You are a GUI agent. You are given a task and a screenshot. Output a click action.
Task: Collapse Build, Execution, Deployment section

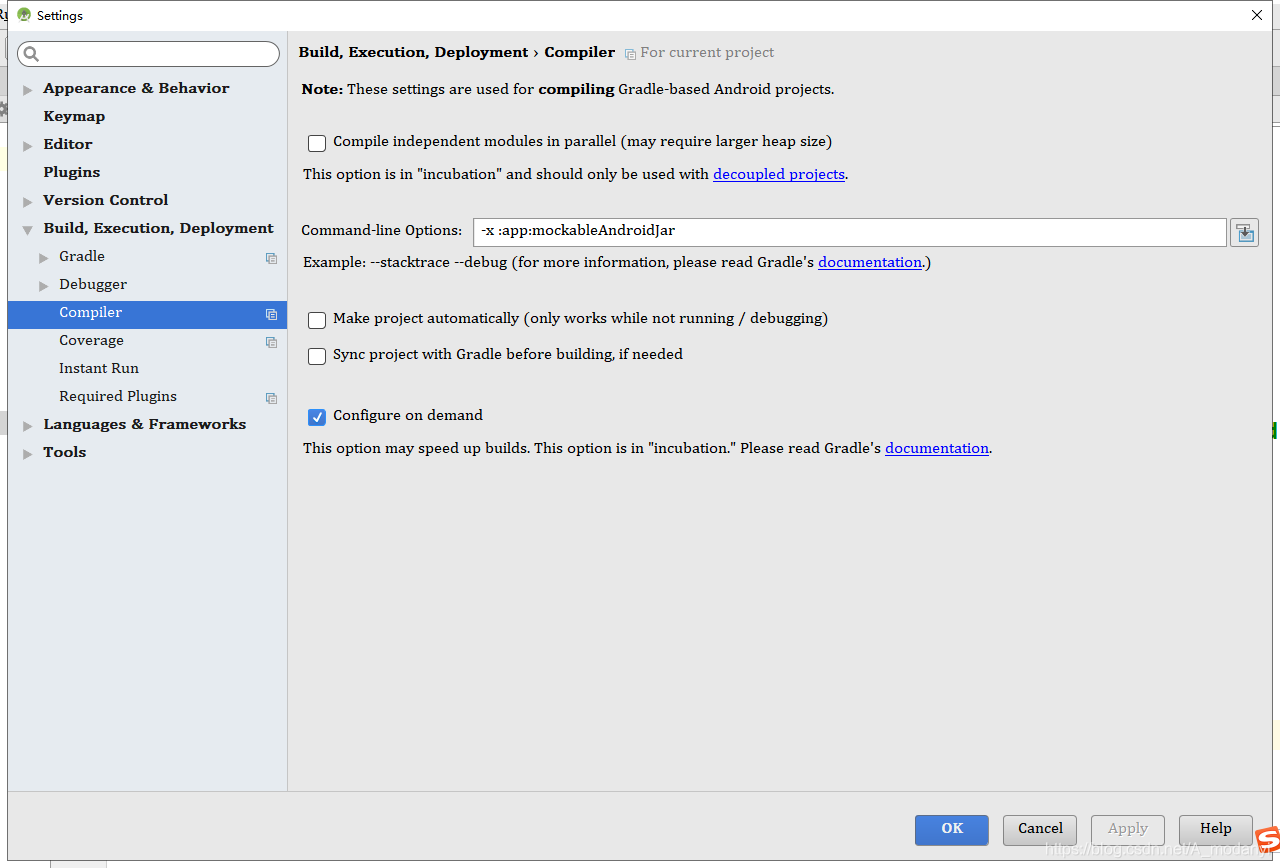[28, 230]
